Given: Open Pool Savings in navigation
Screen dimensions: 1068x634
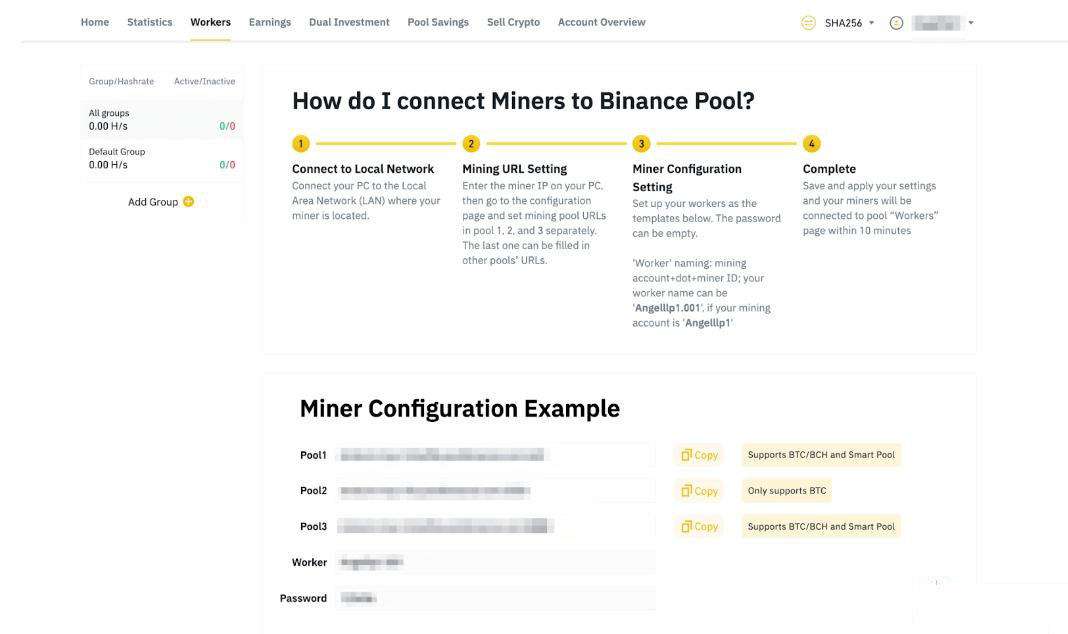Looking at the screenshot, I should point(437,22).
